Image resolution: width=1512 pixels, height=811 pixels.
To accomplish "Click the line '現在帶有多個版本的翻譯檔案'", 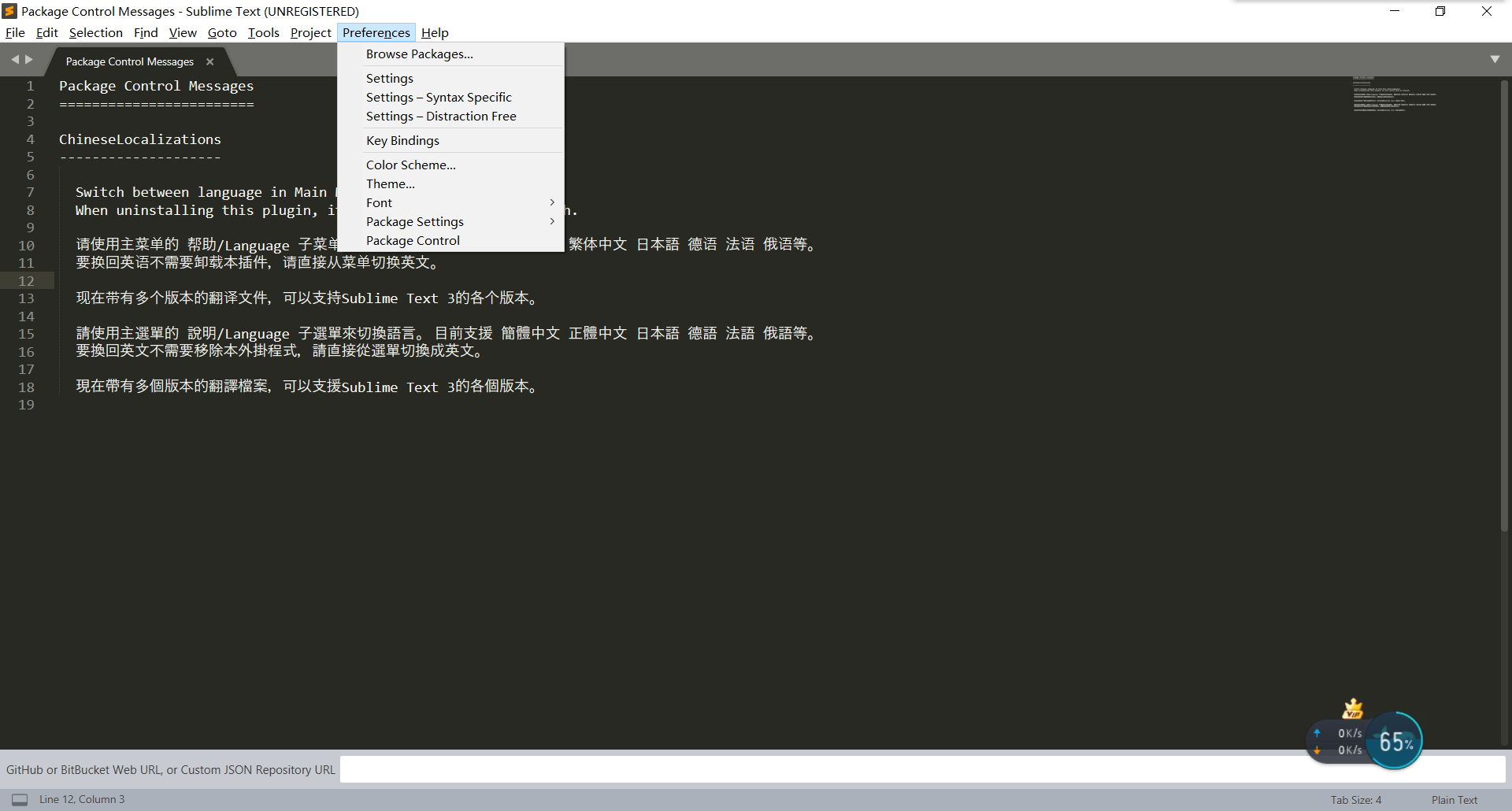I will point(306,387).
